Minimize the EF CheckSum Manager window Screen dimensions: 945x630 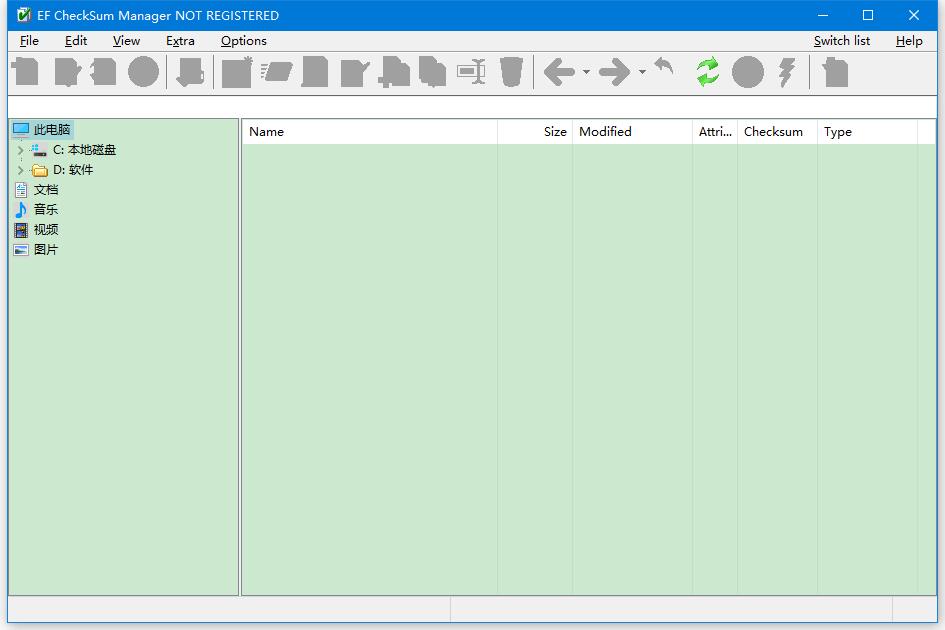point(823,15)
